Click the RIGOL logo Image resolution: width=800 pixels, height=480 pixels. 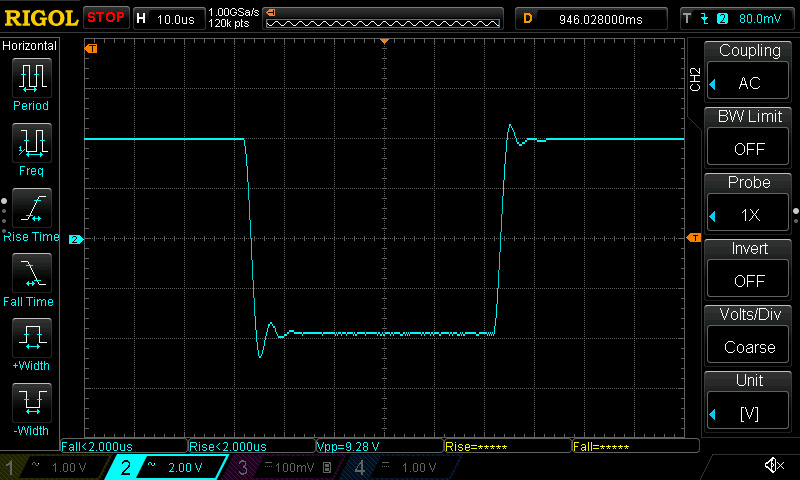(x=41, y=18)
